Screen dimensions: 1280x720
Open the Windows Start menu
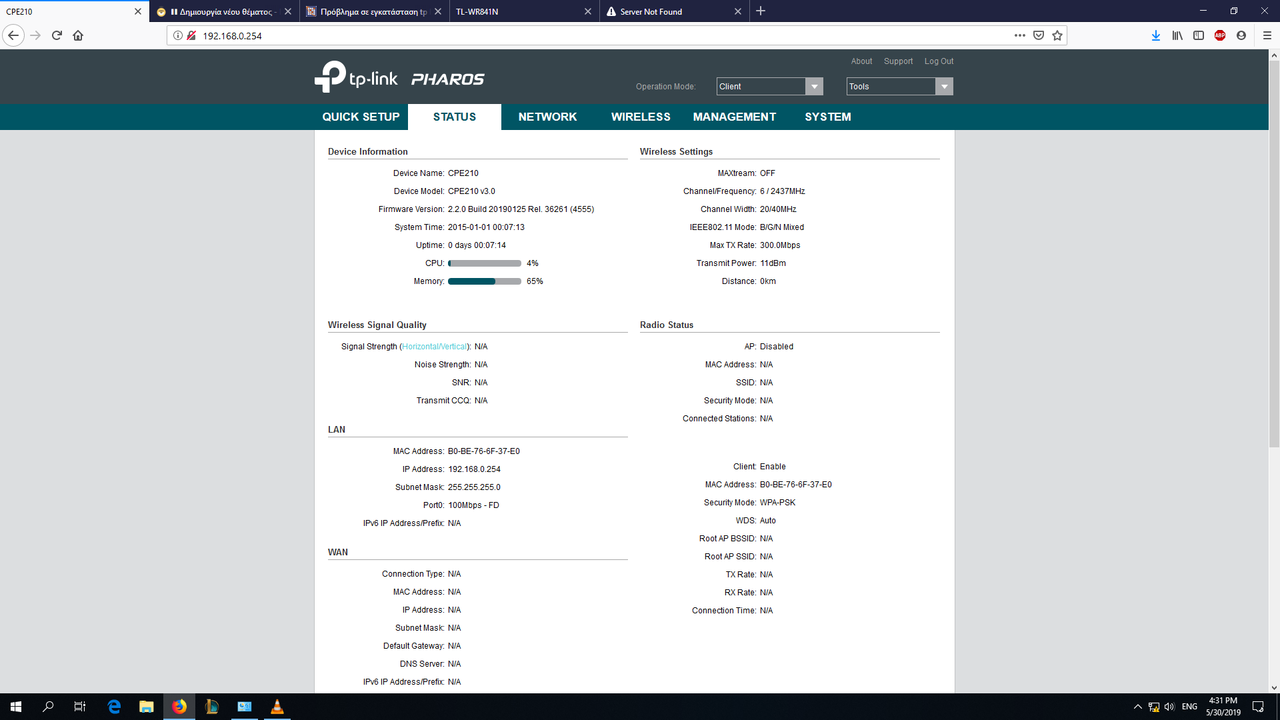click(16, 707)
